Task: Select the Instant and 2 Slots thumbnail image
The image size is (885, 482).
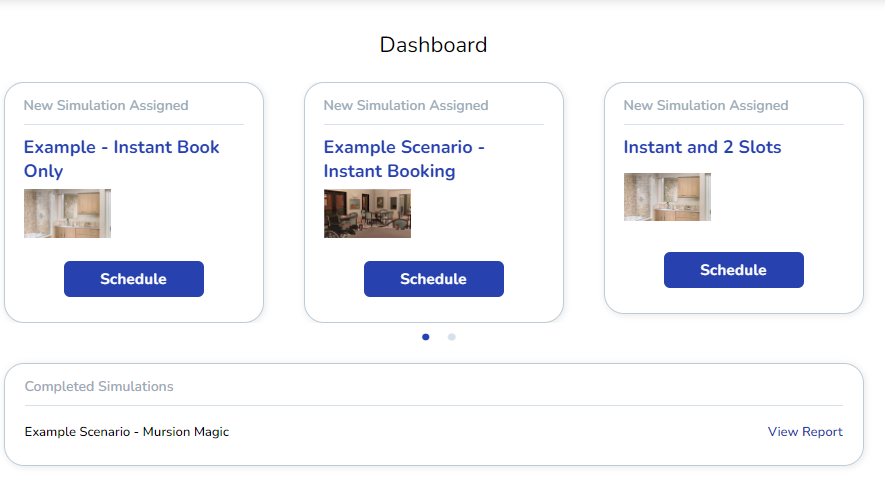Action: pyautogui.click(x=667, y=197)
